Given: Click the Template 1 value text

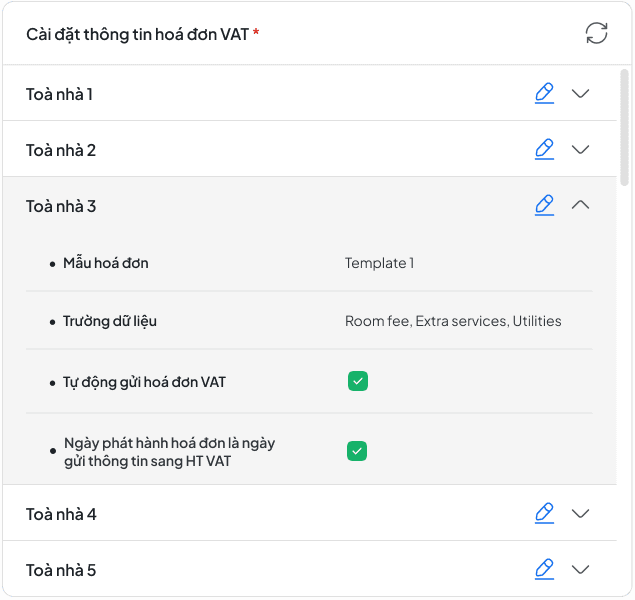Looking at the screenshot, I should [x=379, y=263].
